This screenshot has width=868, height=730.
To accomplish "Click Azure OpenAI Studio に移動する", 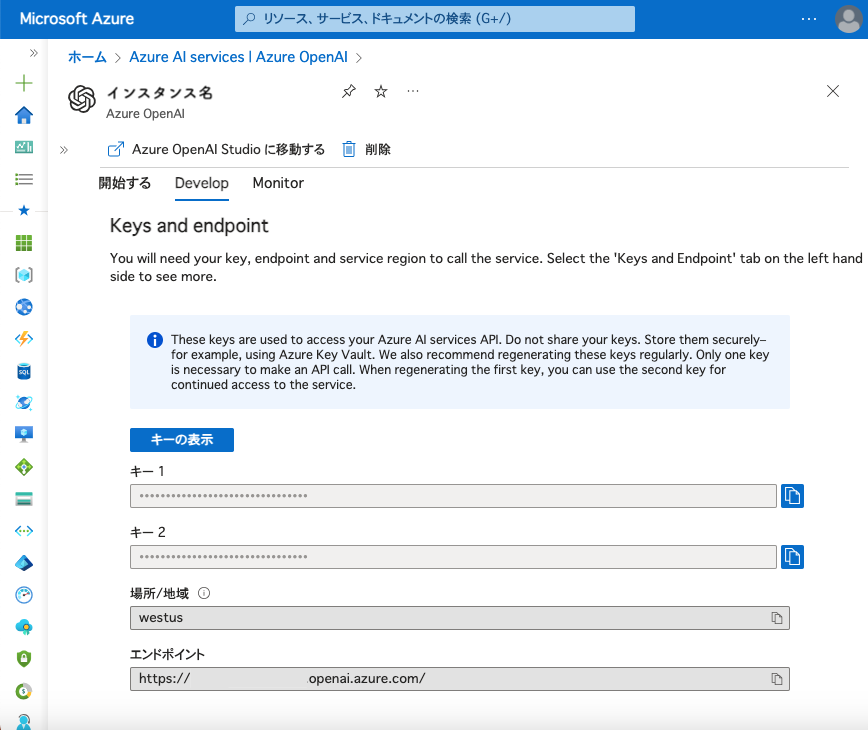I will 216,149.
